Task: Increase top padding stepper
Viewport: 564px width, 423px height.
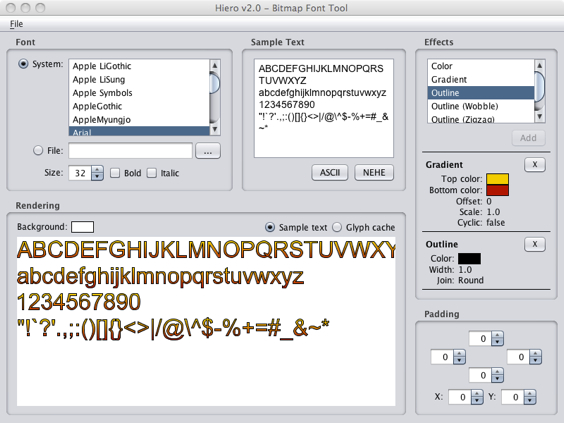Action: coord(497,335)
